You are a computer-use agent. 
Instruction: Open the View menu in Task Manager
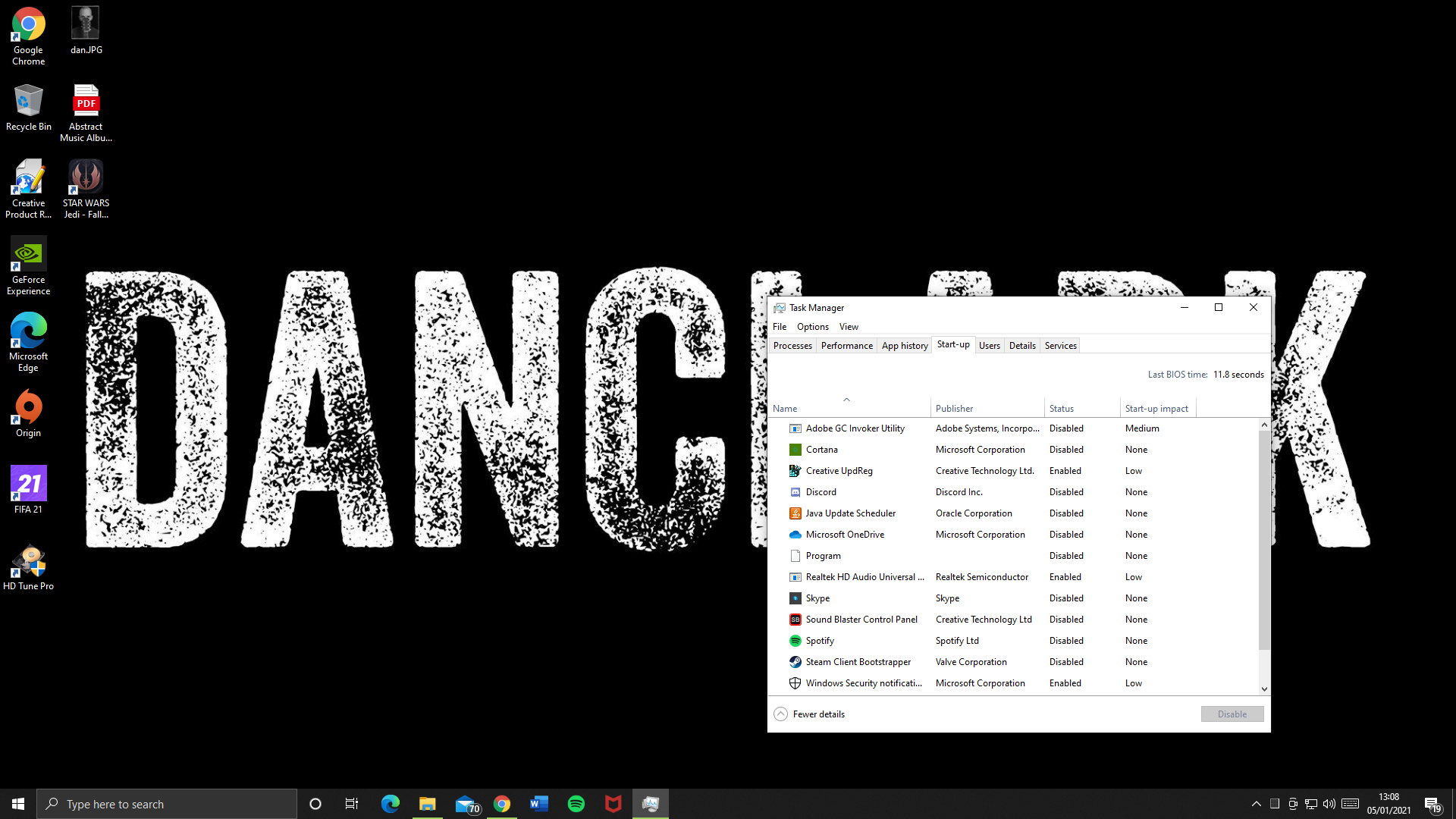849,327
